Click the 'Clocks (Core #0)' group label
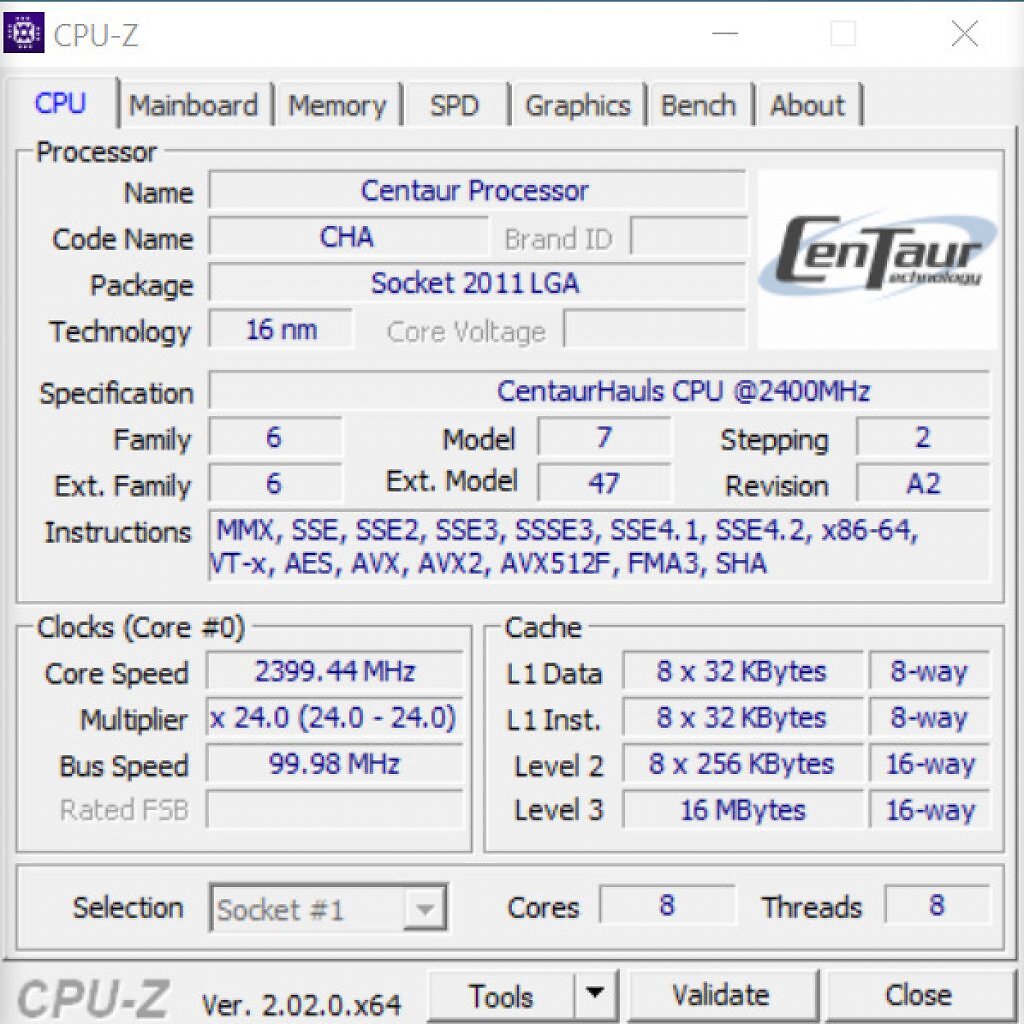The width and height of the screenshot is (1024, 1024). tap(140, 628)
